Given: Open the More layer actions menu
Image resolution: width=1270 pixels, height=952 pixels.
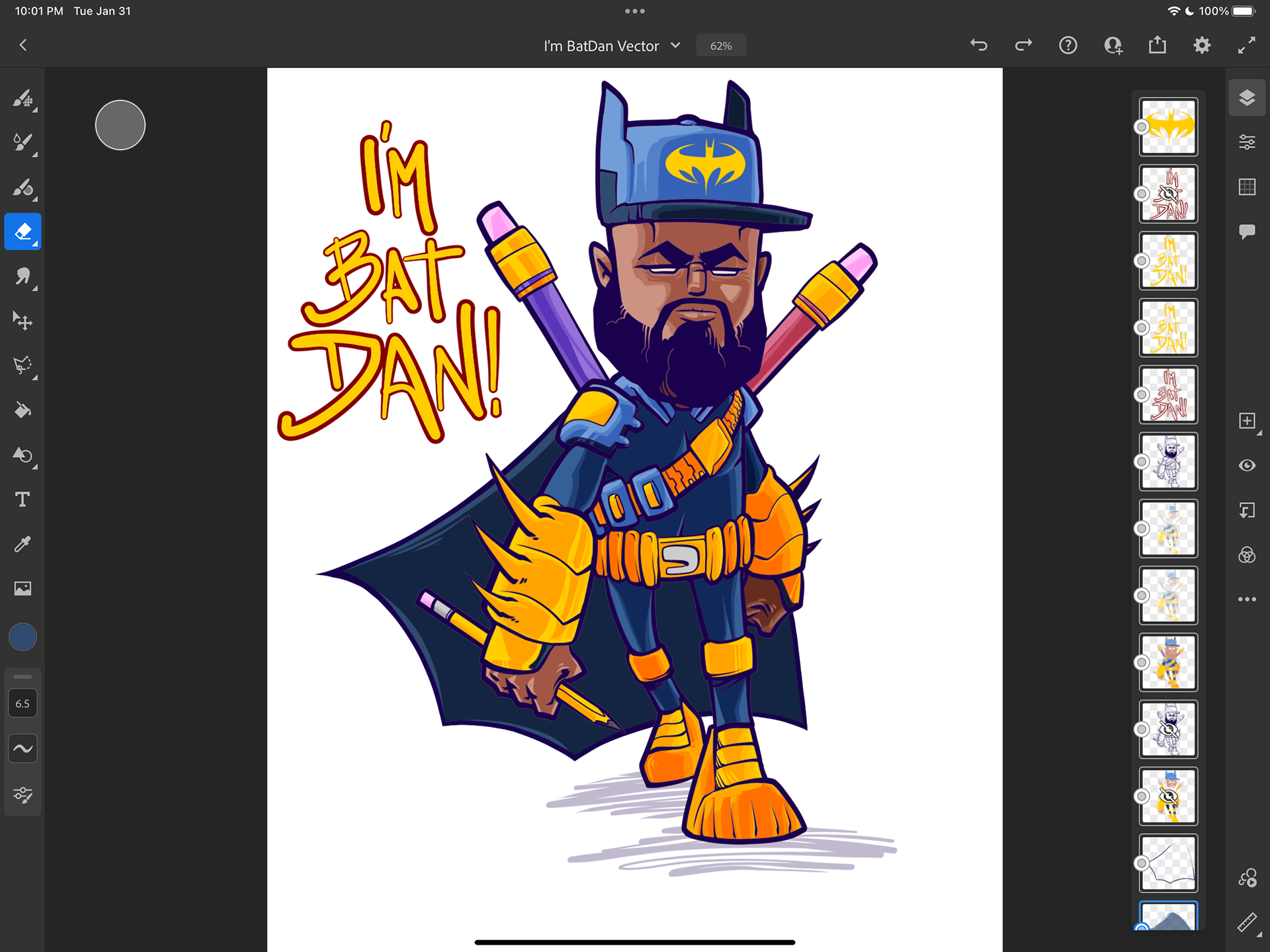Looking at the screenshot, I should 1247,599.
